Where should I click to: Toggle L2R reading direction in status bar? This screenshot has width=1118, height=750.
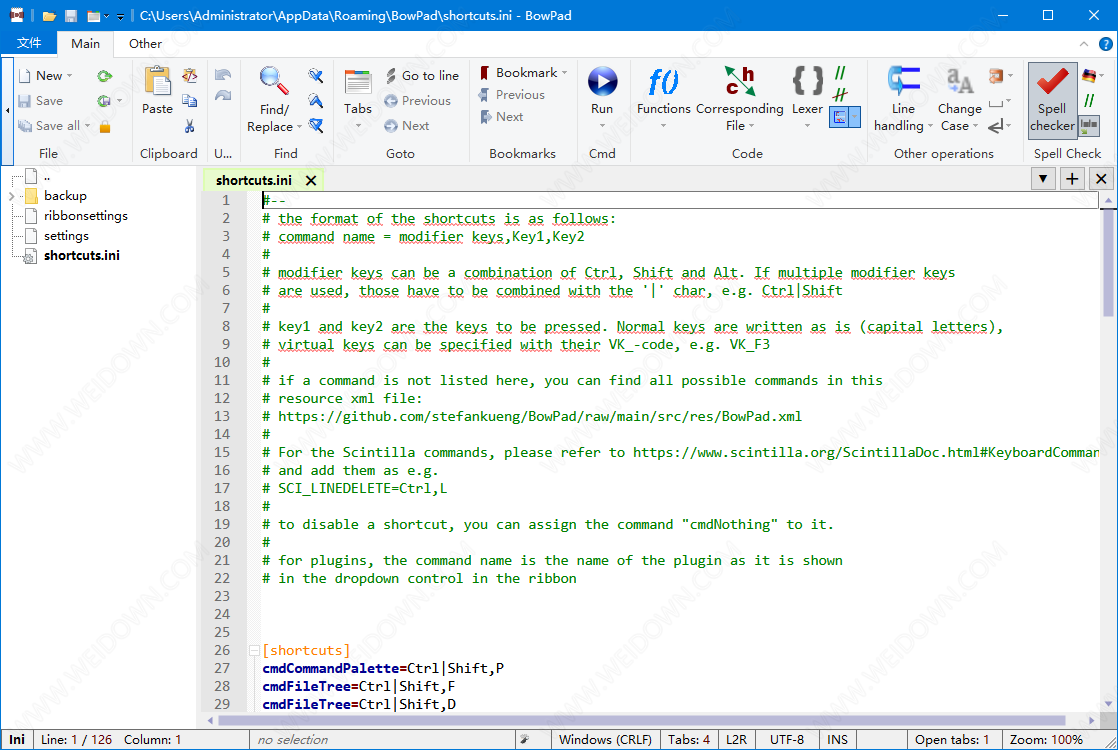(x=737, y=740)
